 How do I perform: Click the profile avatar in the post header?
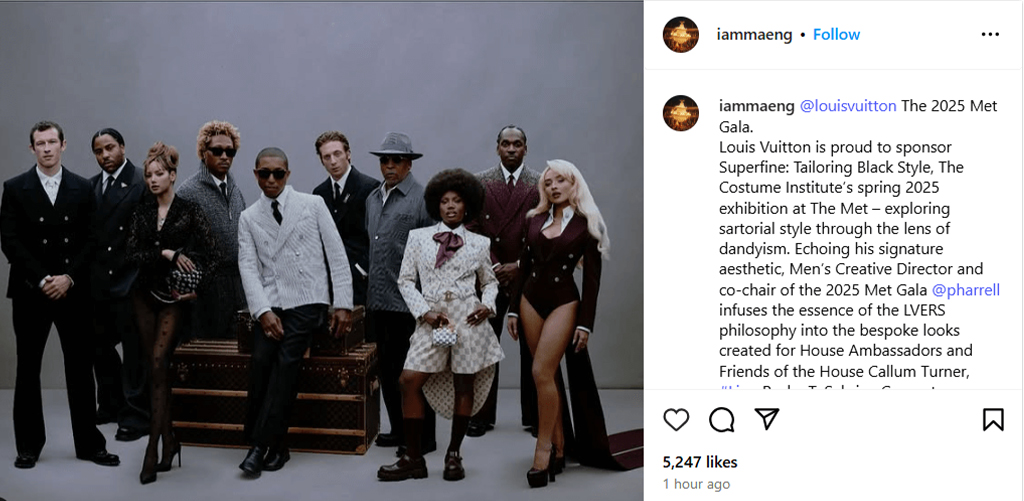tap(681, 34)
